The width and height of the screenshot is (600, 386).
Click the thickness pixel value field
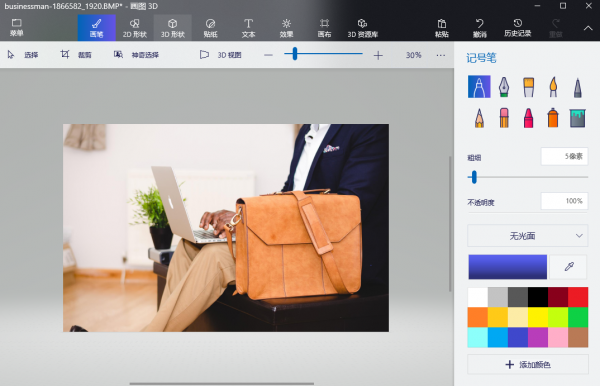(564, 156)
